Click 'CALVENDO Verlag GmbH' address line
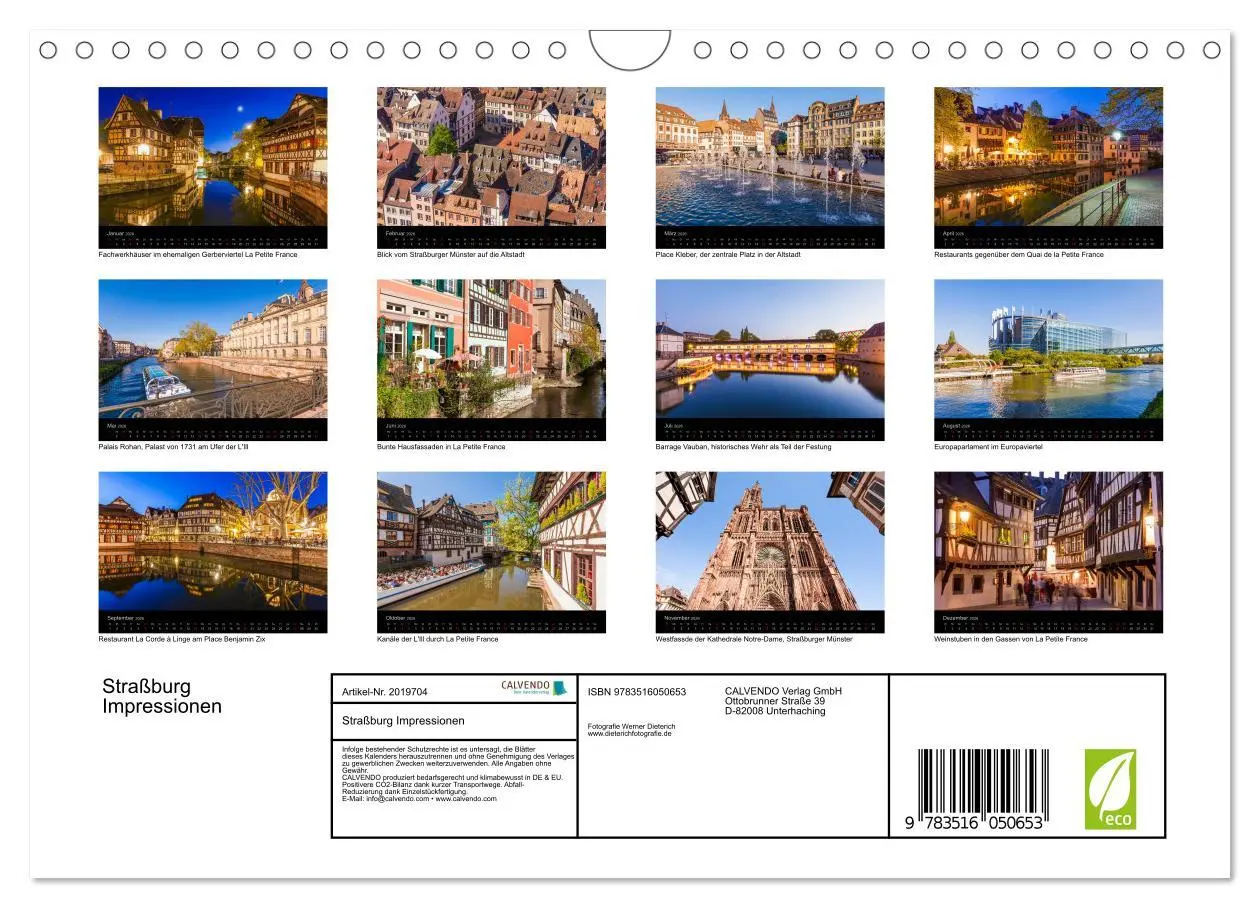 tap(783, 691)
